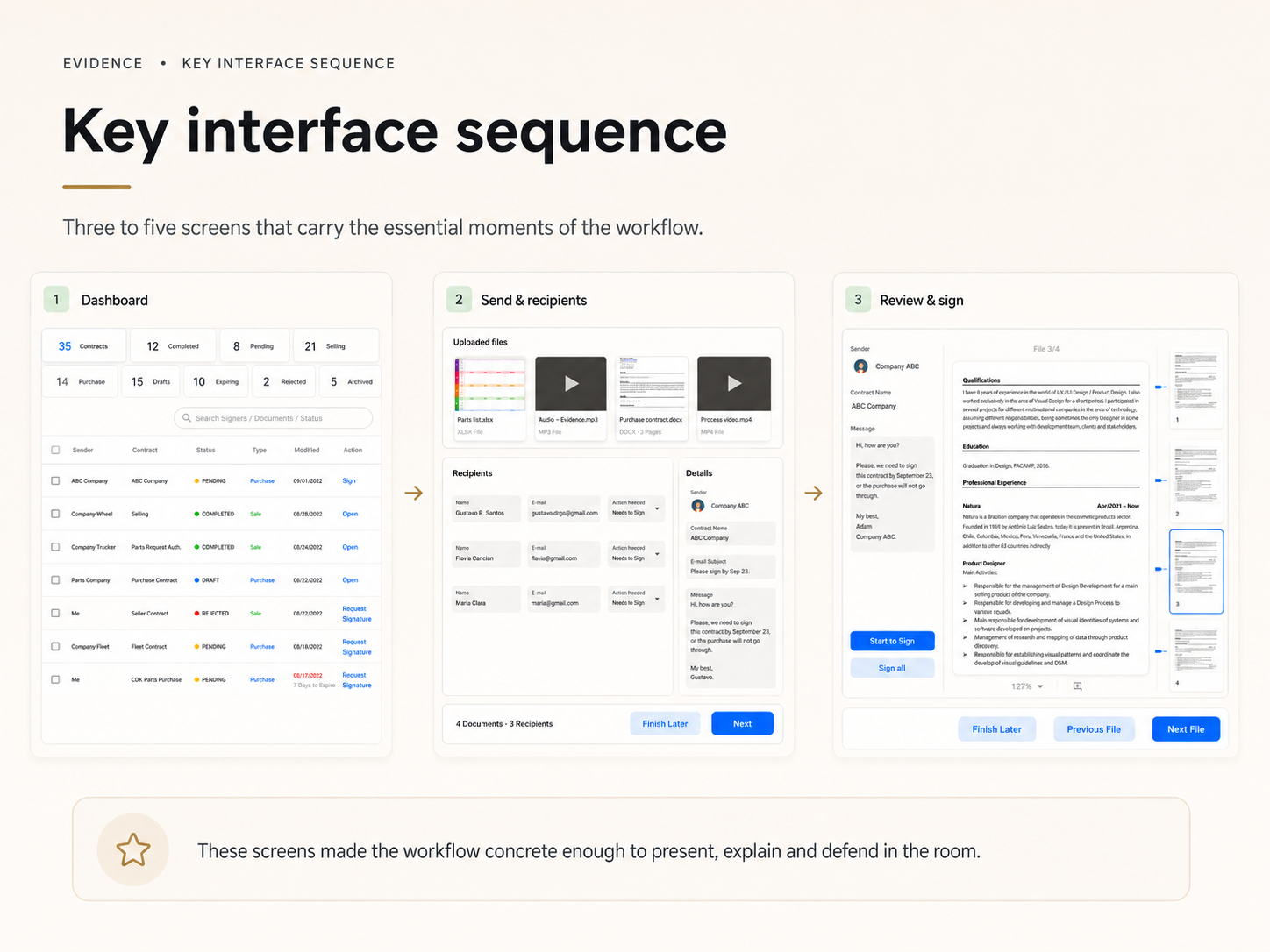Image resolution: width=1270 pixels, height=952 pixels.
Task: Click the gustavo.drgo@gmail.com e-mail field
Action: tap(564, 508)
